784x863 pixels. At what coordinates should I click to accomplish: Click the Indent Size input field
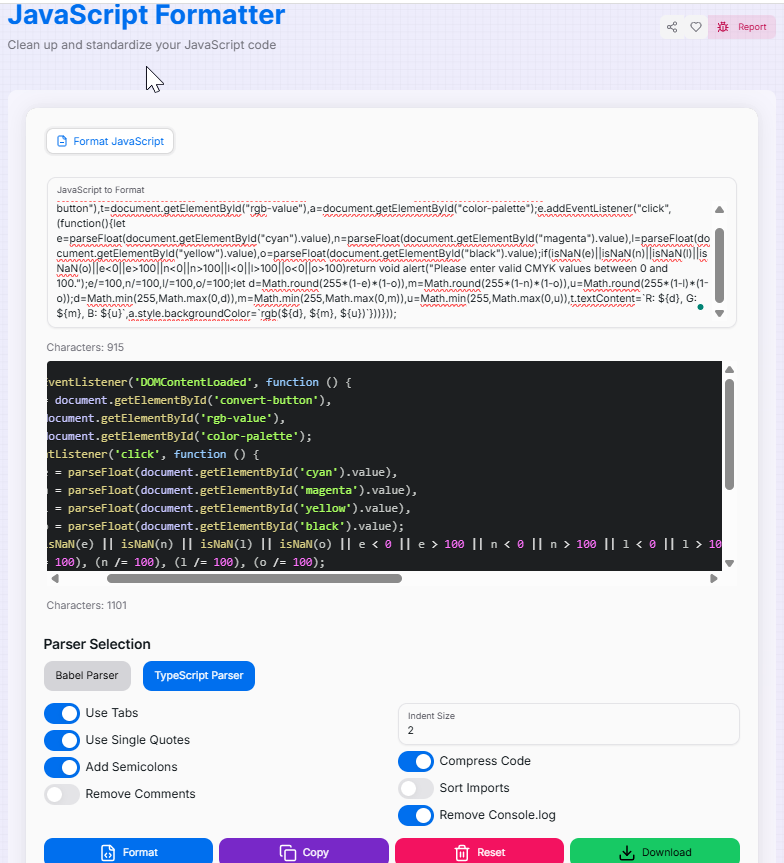tap(568, 731)
